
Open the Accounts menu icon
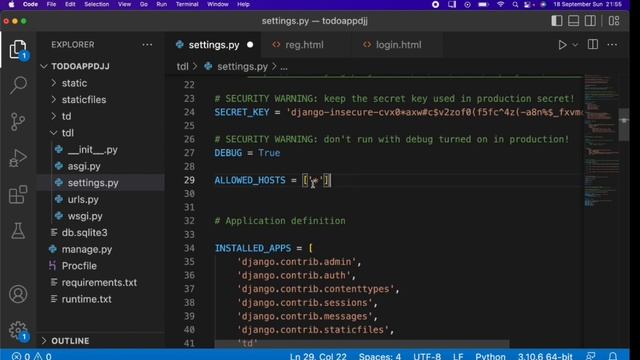(x=18, y=294)
